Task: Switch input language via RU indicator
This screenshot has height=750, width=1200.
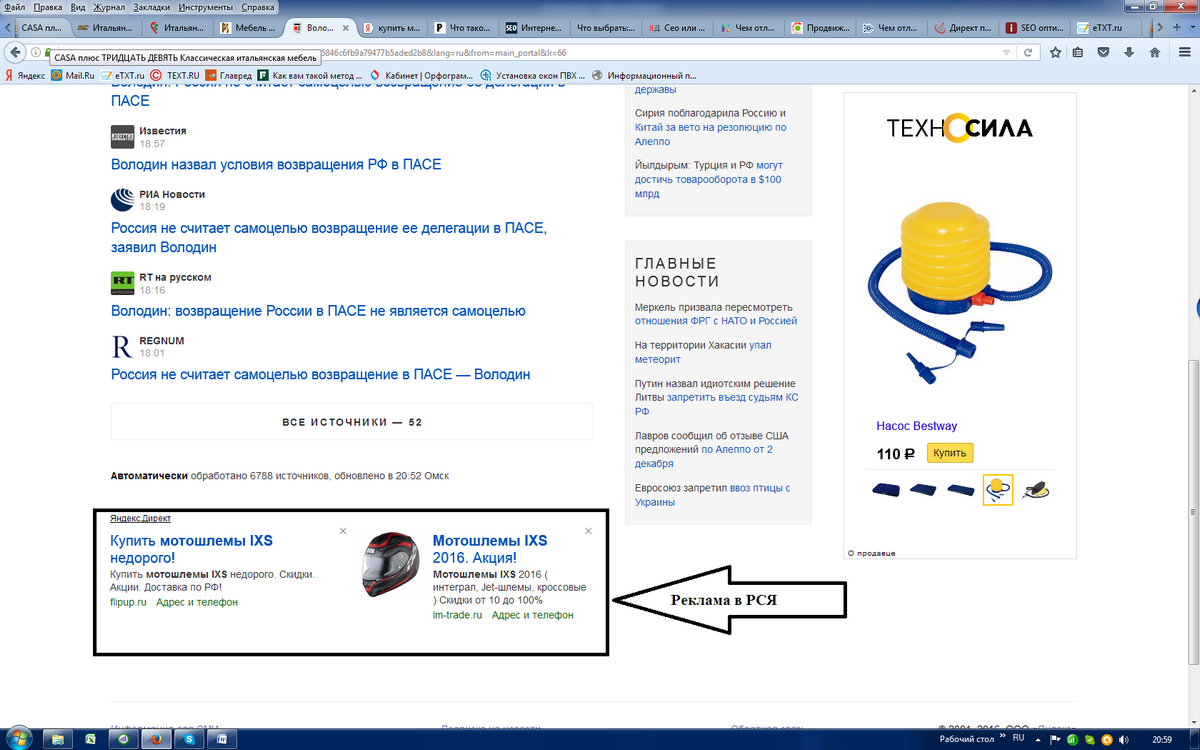Action: [x=1019, y=738]
